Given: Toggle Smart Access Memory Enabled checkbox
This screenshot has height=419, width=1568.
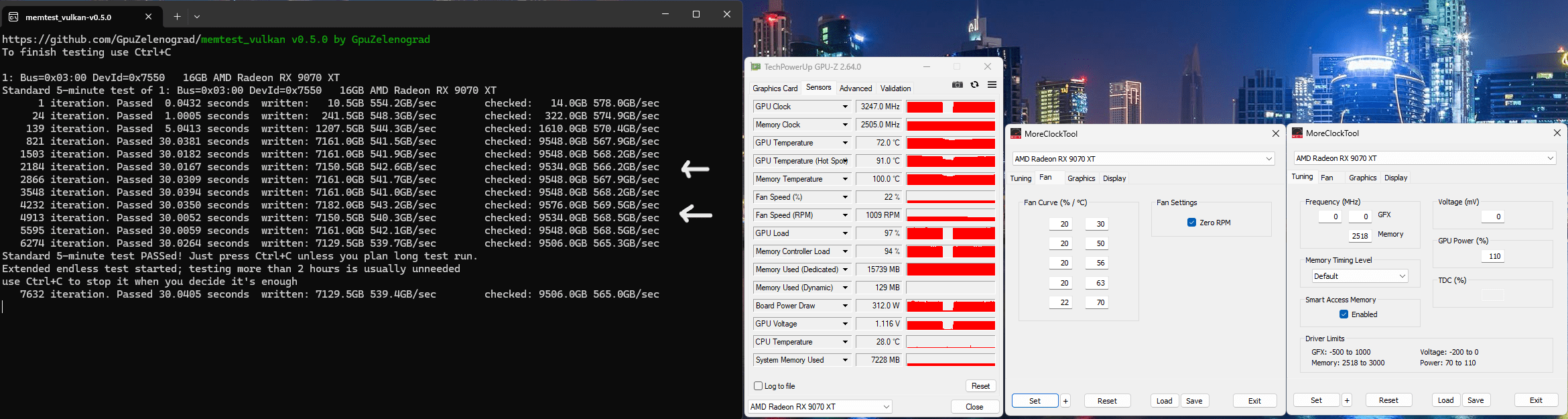Looking at the screenshot, I should (1344, 314).
